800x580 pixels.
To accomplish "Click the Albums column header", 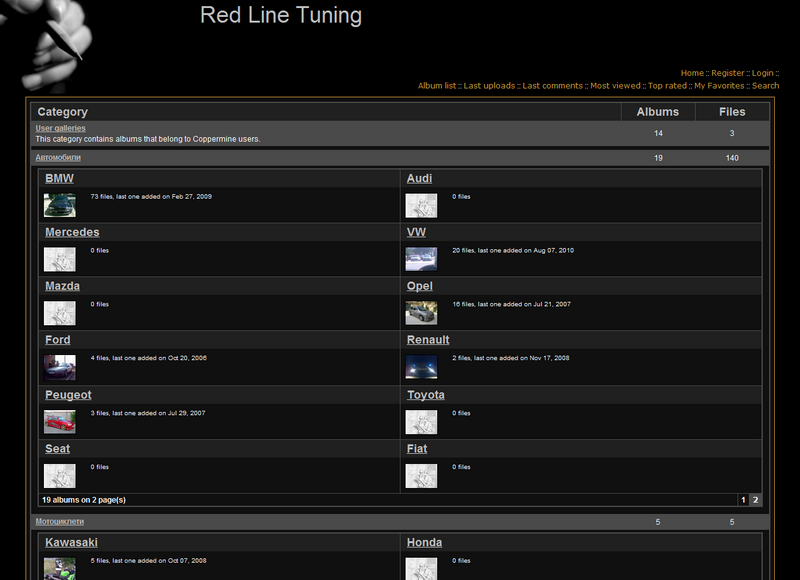I will click(658, 112).
